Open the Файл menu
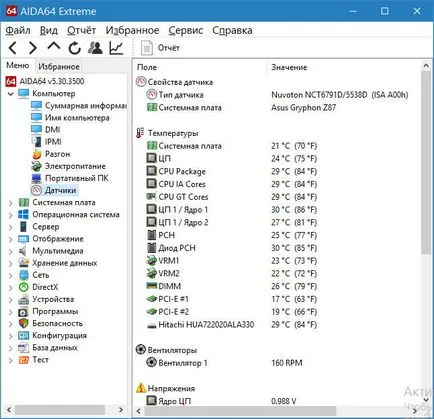 point(18,30)
